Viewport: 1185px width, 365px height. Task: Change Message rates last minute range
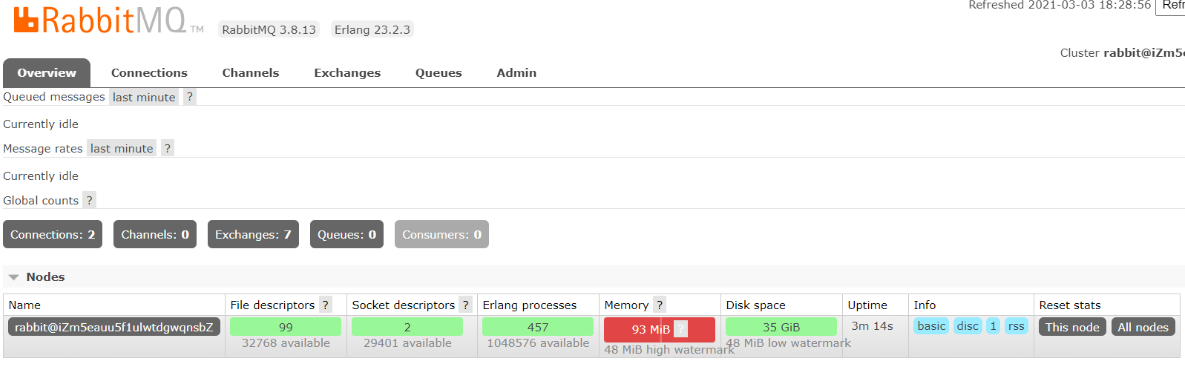tap(122, 148)
